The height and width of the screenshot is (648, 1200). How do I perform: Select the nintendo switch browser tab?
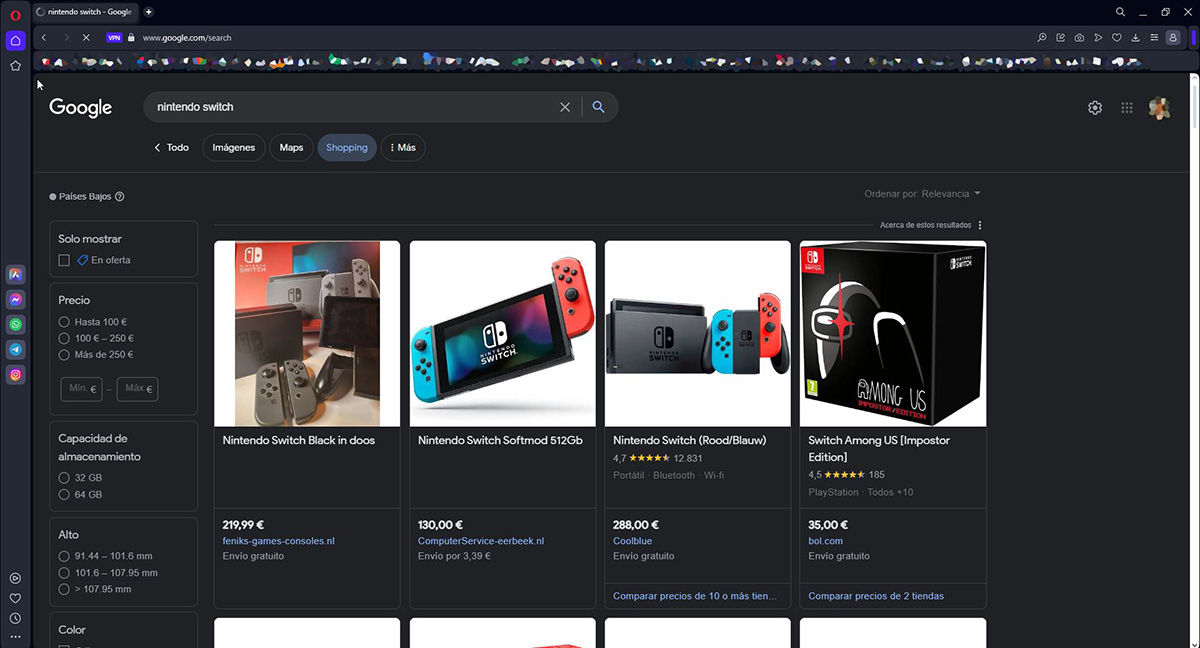84,12
